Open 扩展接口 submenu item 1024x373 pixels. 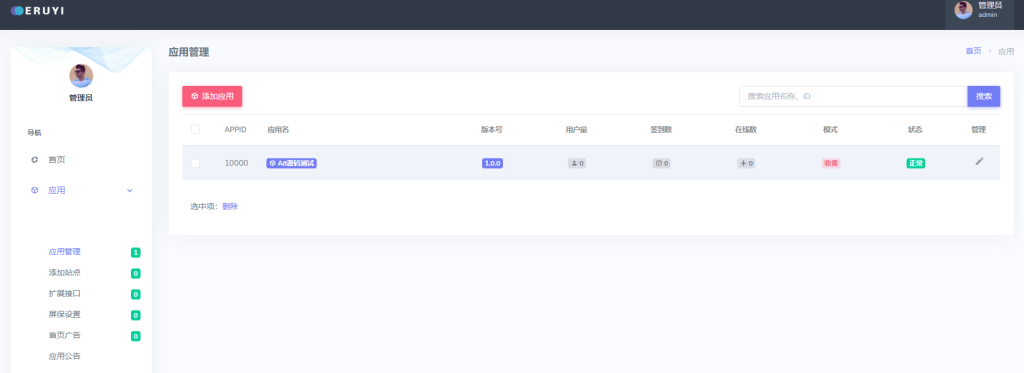(x=65, y=293)
